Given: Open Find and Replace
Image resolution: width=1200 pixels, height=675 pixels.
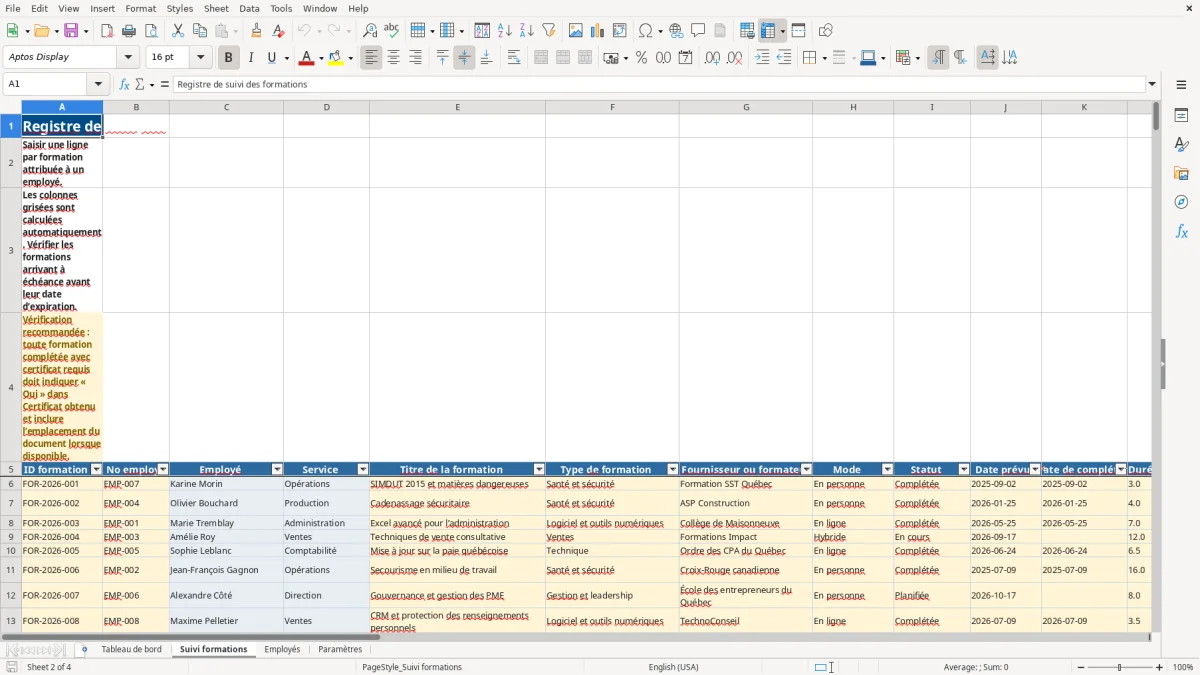Looking at the screenshot, I should point(370,31).
